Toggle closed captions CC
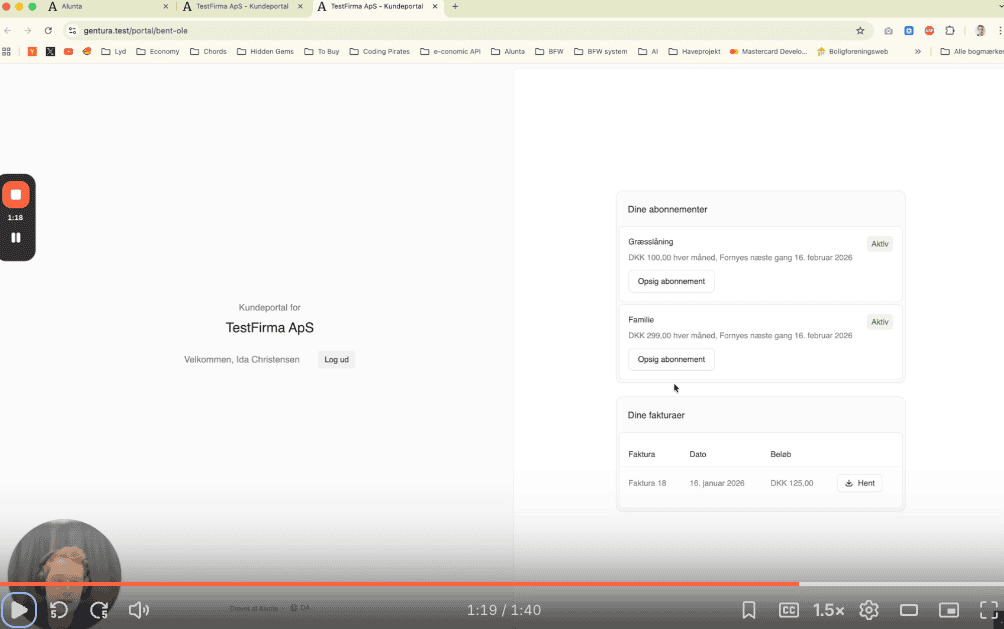The image size is (1004, 629). click(x=789, y=610)
